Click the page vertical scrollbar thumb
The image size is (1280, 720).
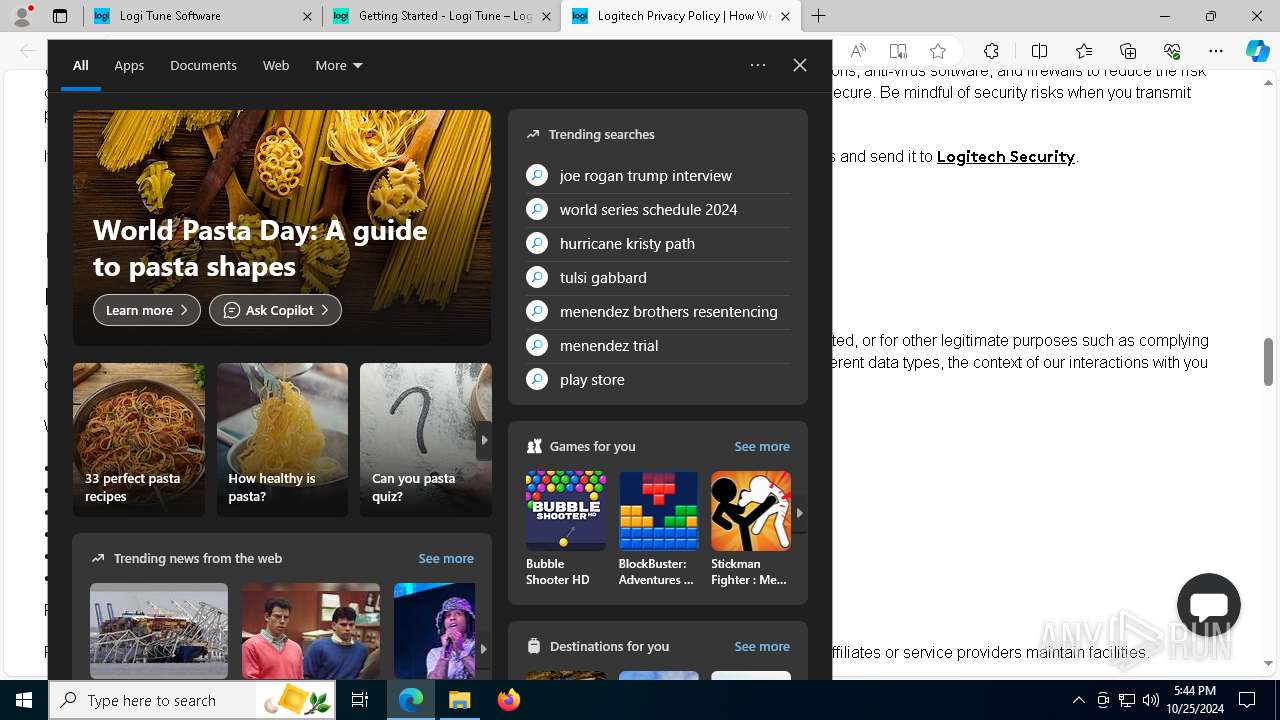tap(1269, 361)
